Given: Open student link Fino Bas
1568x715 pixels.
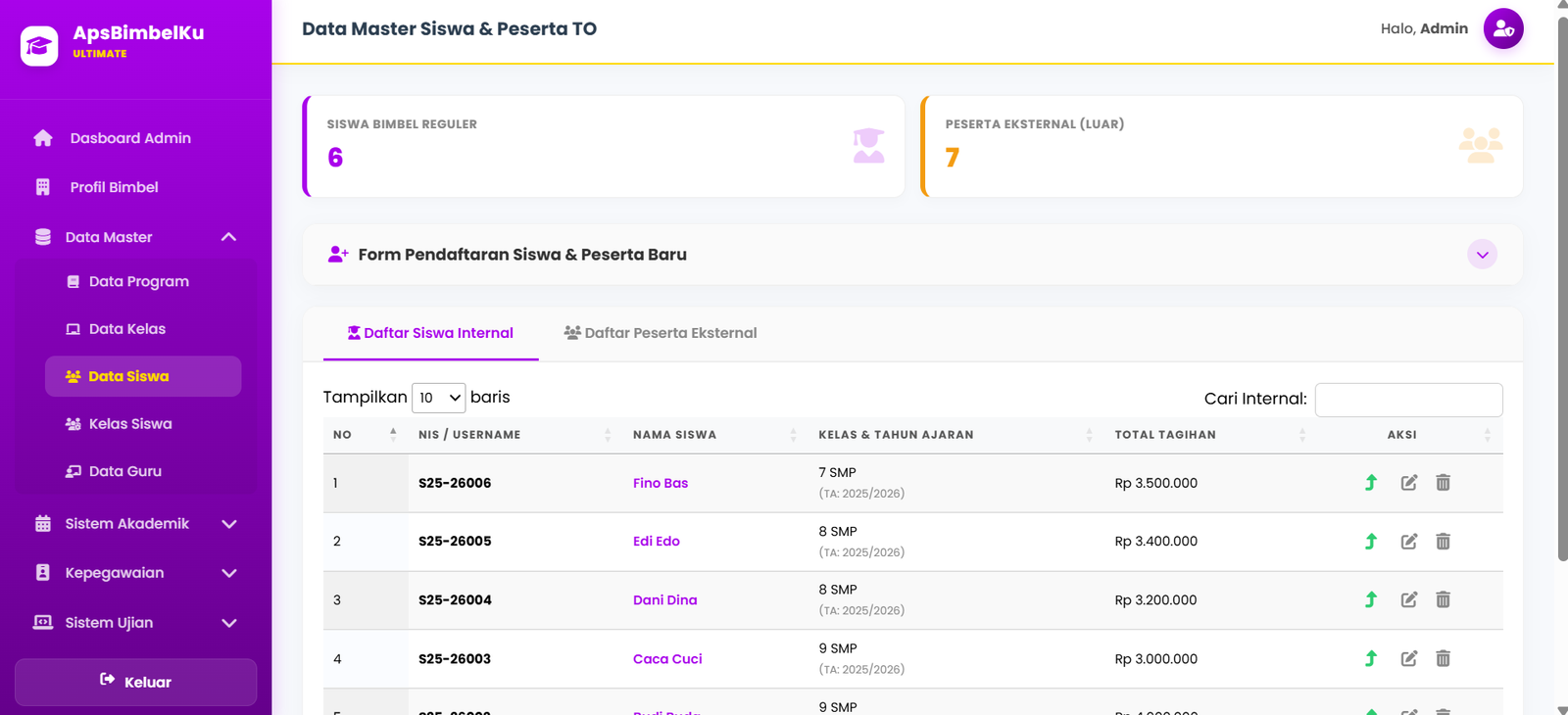Looking at the screenshot, I should 661,483.
